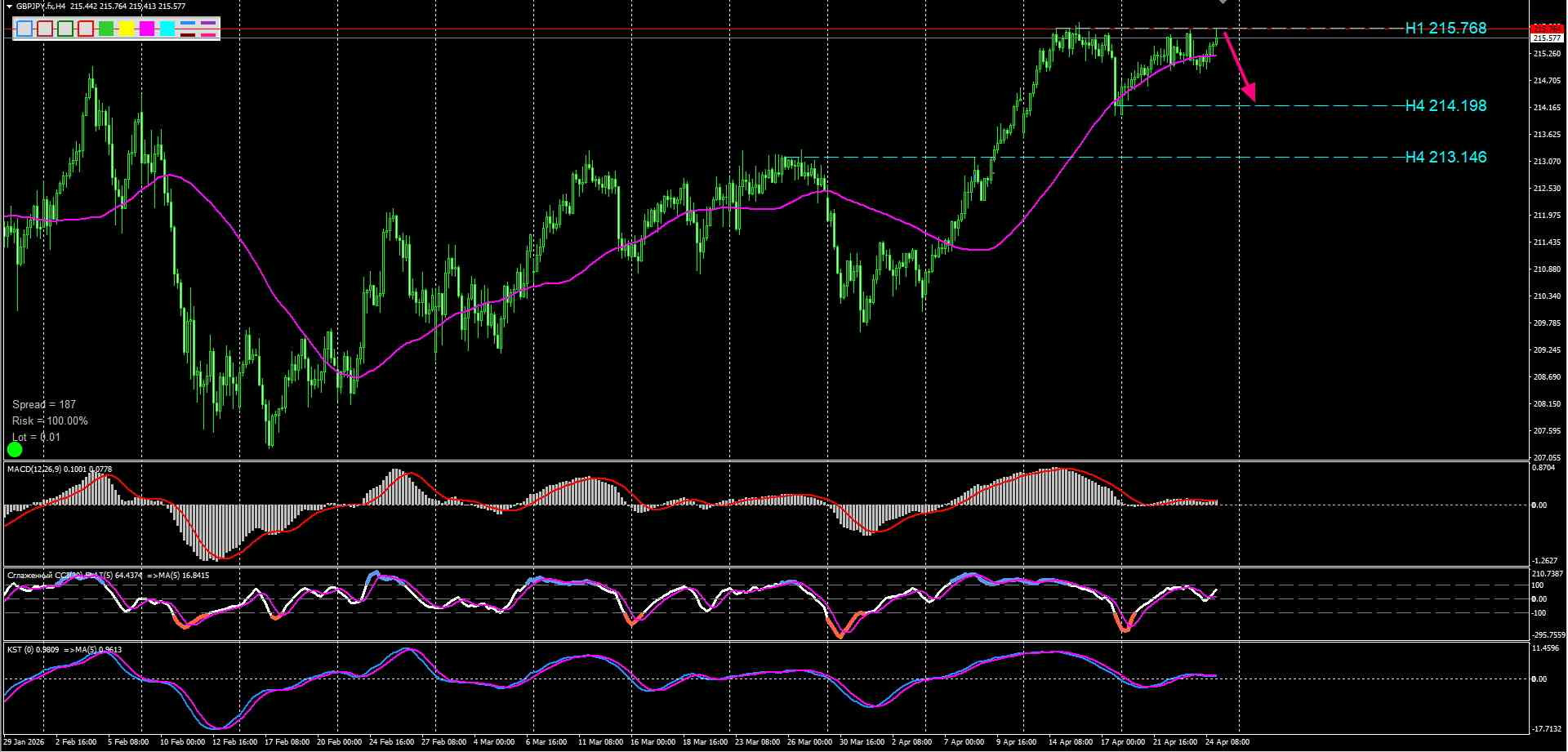Click the -17.7132 KST scale value

click(1546, 729)
